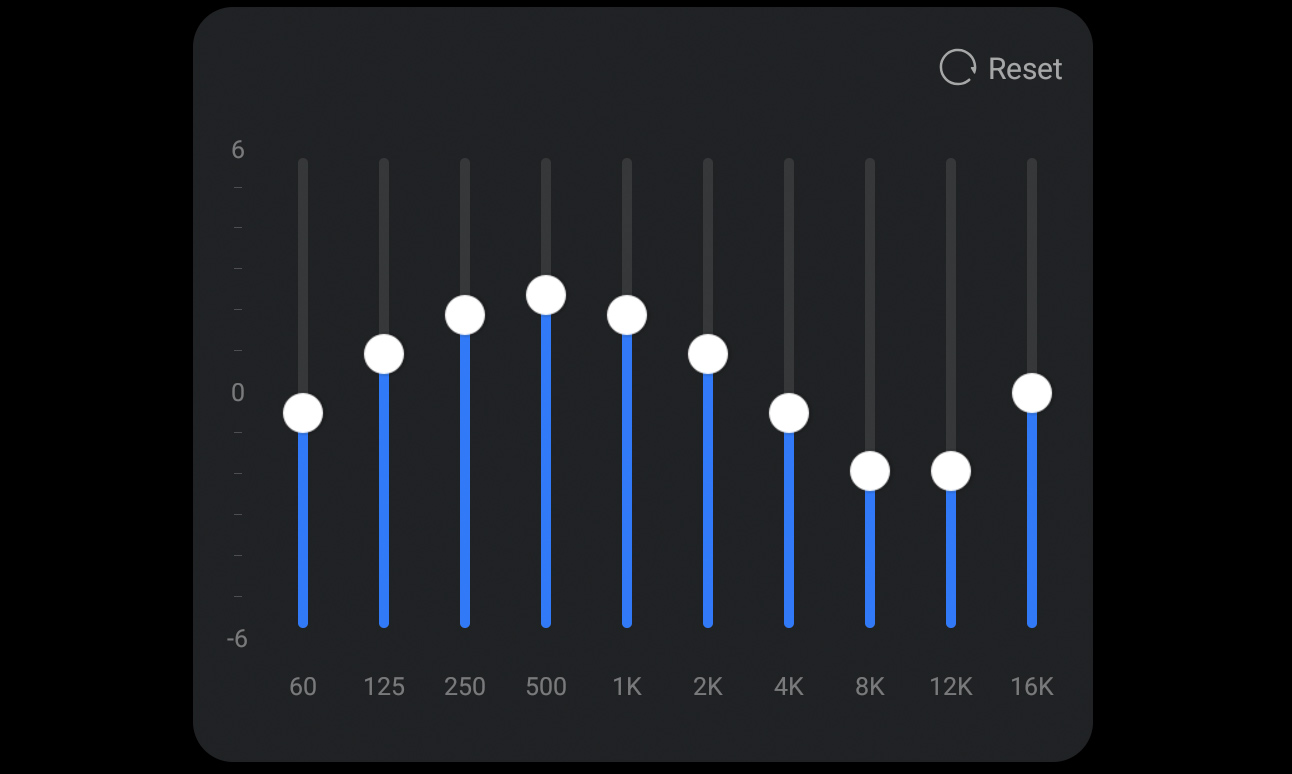1292x774 pixels.
Task: Click the 16K slider handle
Action: tap(1032, 393)
